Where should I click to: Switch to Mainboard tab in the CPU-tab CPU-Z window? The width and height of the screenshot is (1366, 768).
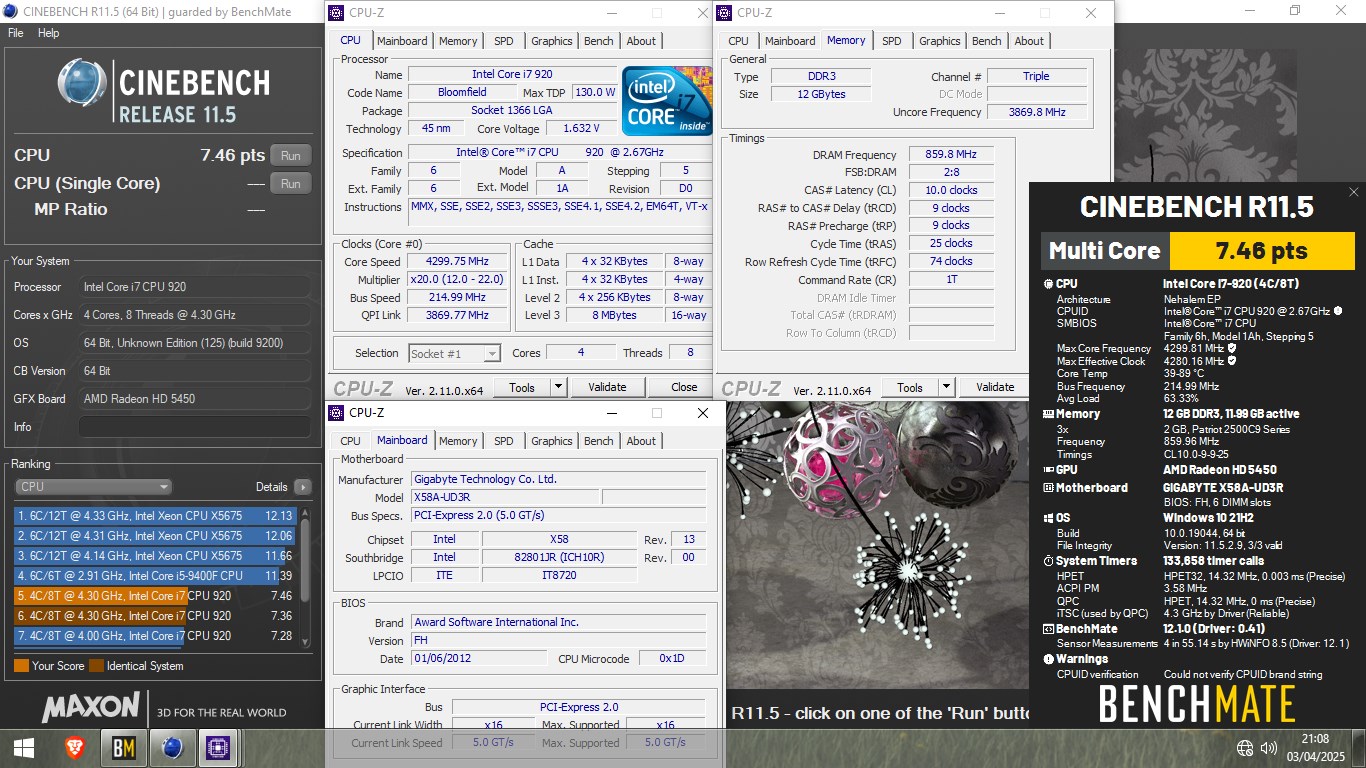tap(402, 41)
